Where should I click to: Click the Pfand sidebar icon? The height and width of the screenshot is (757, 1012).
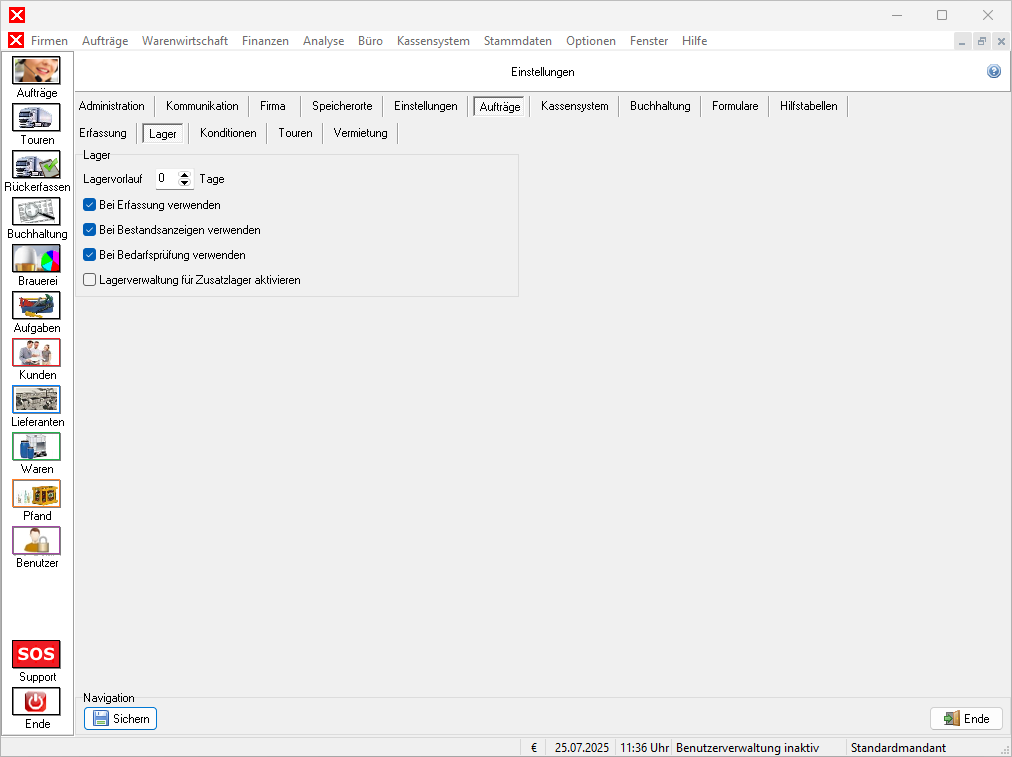point(36,494)
